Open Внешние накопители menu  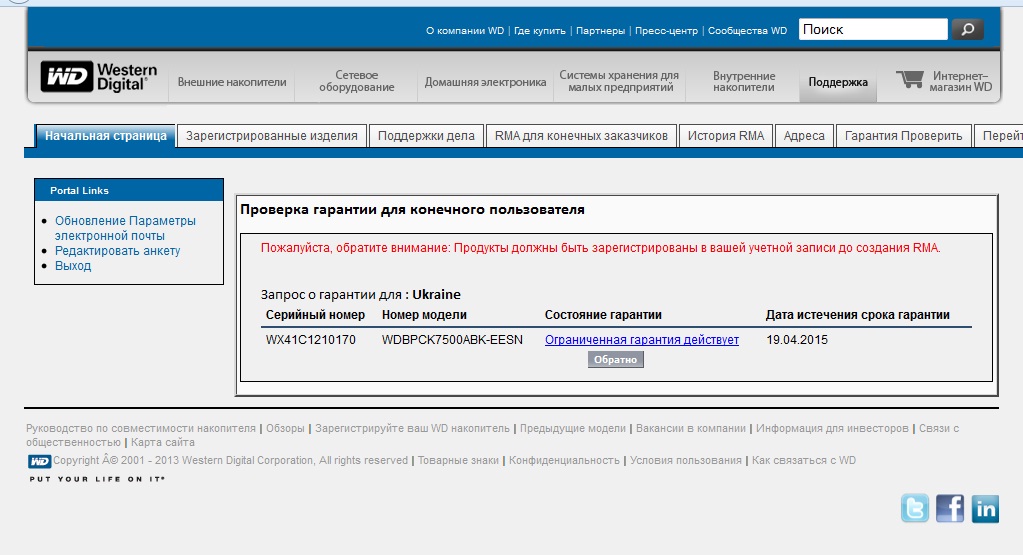pos(232,82)
